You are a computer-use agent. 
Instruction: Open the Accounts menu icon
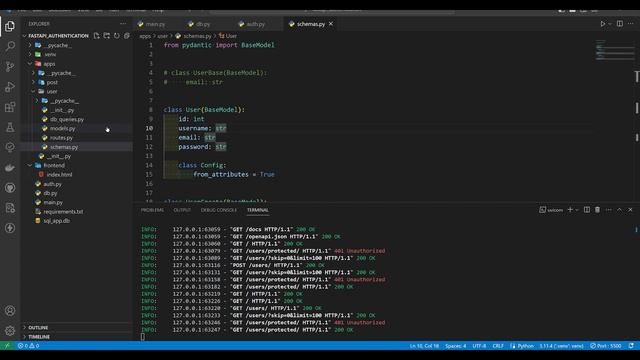point(10,311)
